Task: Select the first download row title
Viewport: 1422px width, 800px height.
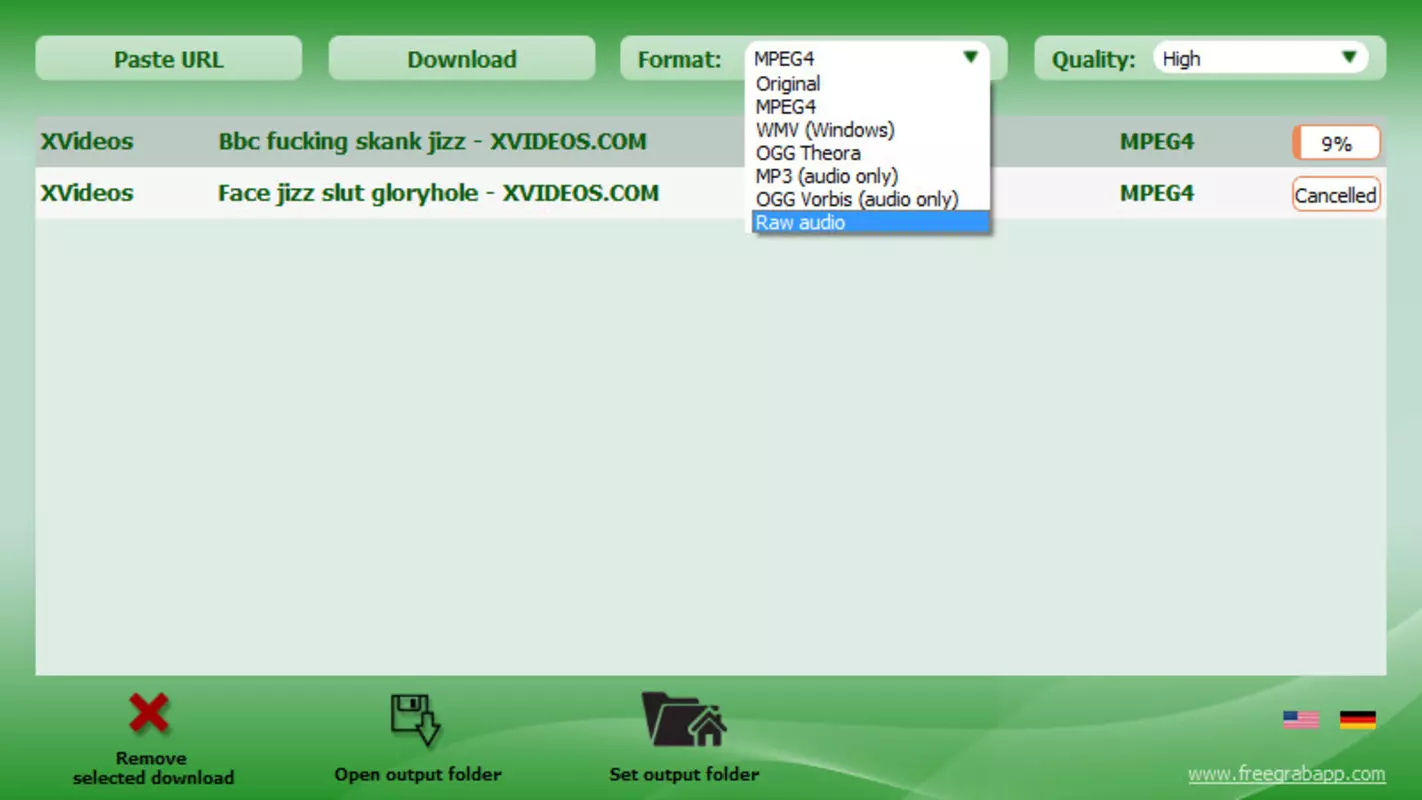Action: (x=432, y=141)
